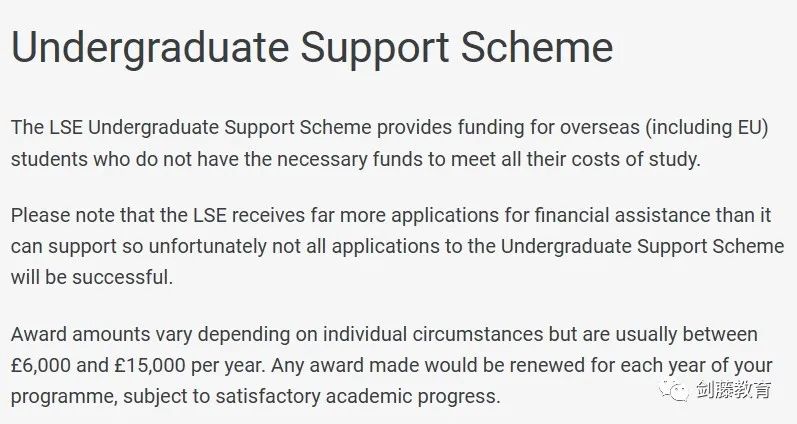This screenshot has width=797, height=424.
Task: Click the words "will be successful."
Action: point(92,277)
